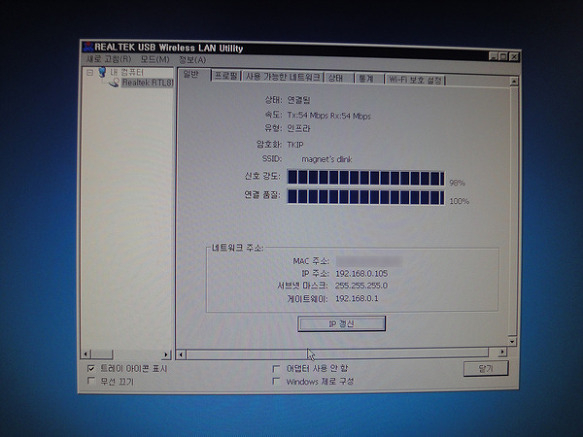The image size is (583, 437).
Task: Toggle the 트레이 아이콘 표시 checkbox
Action: (x=90, y=368)
